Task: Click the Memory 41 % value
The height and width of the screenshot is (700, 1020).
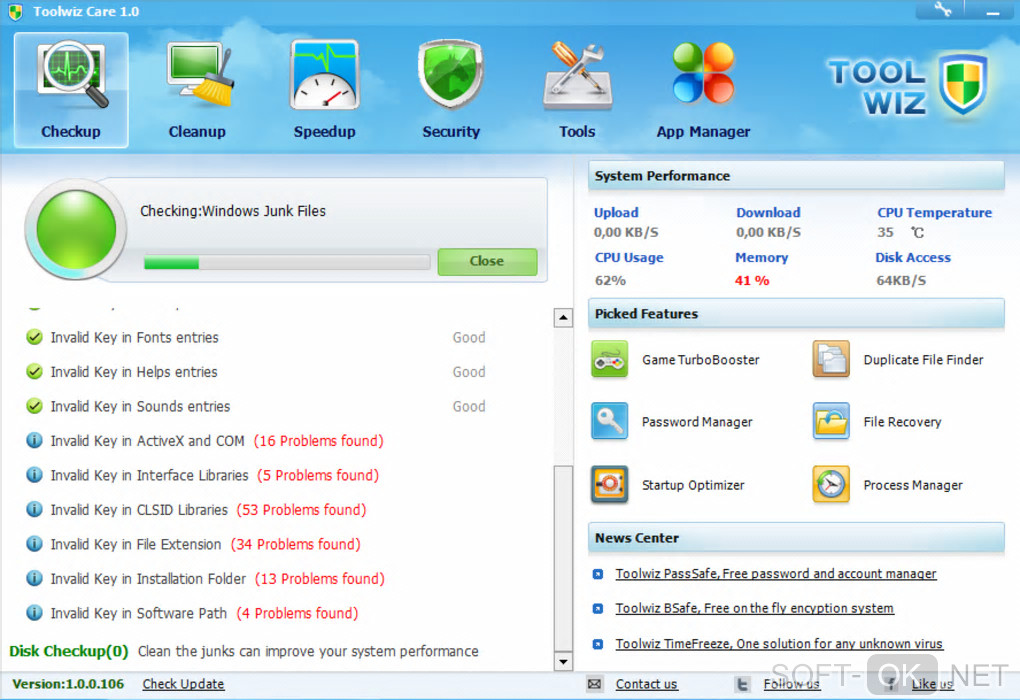Action: tap(752, 280)
